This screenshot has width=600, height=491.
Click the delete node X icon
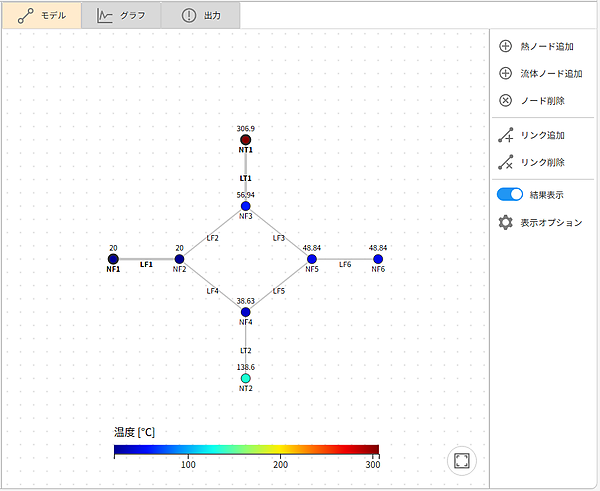[x=505, y=100]
